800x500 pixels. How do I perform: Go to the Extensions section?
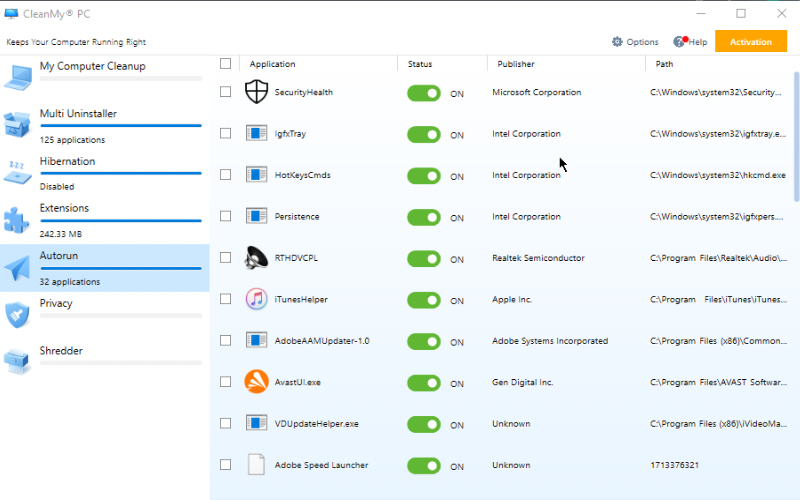(105, 220)
